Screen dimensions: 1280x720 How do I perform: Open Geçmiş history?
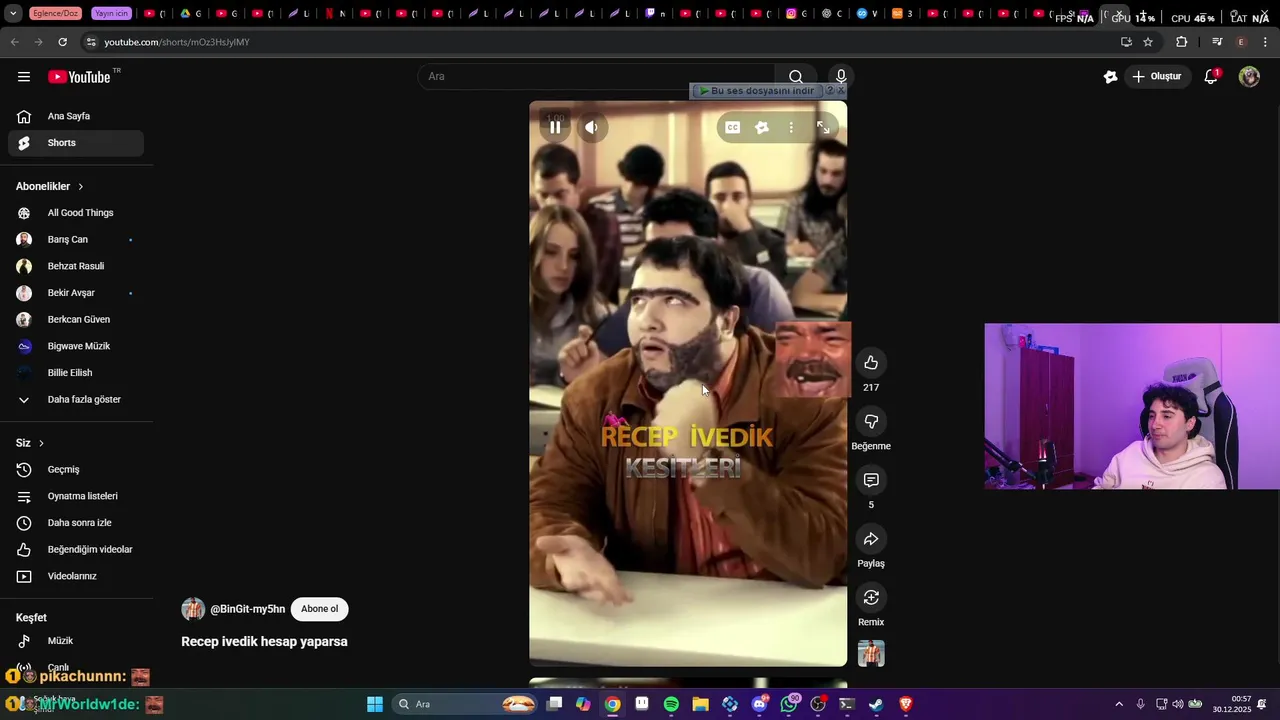(x=76, y=470)
